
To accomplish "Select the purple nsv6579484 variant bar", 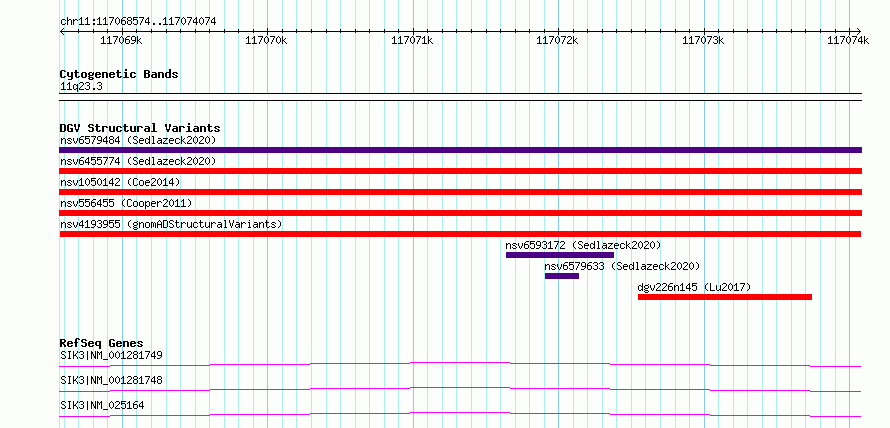I will pos(460,150).
